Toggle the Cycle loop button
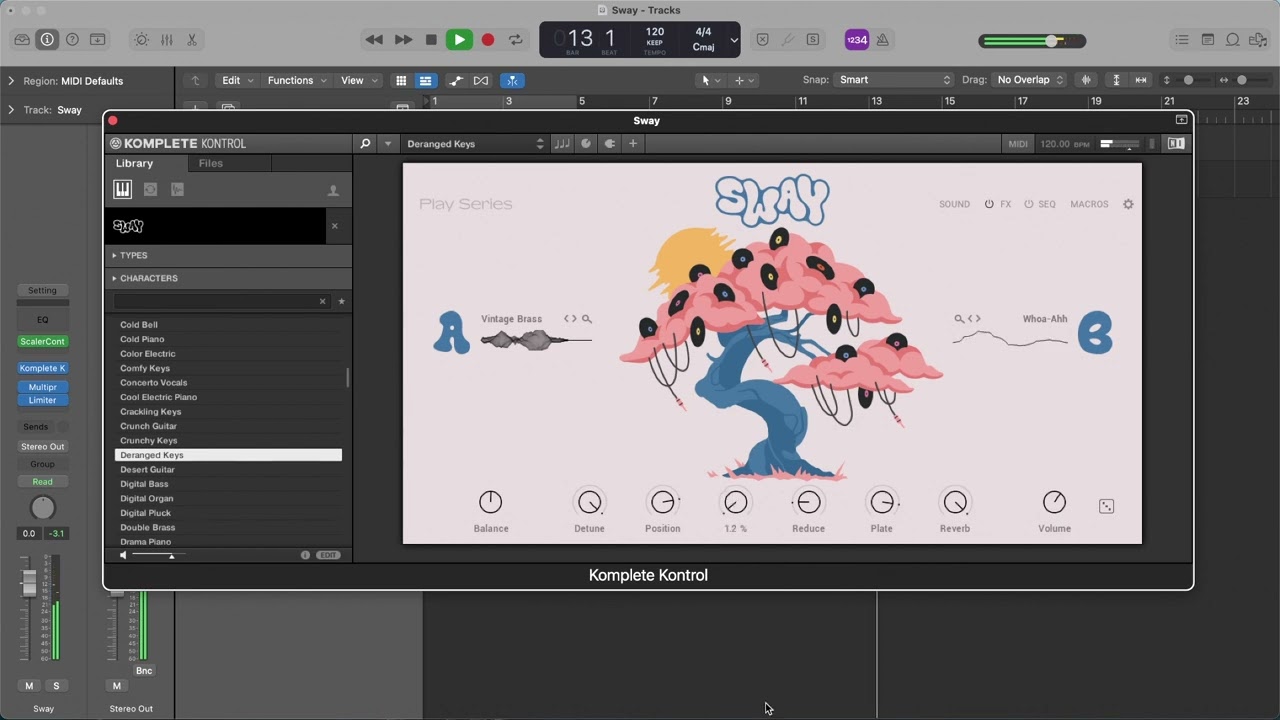 coord(516,40)
